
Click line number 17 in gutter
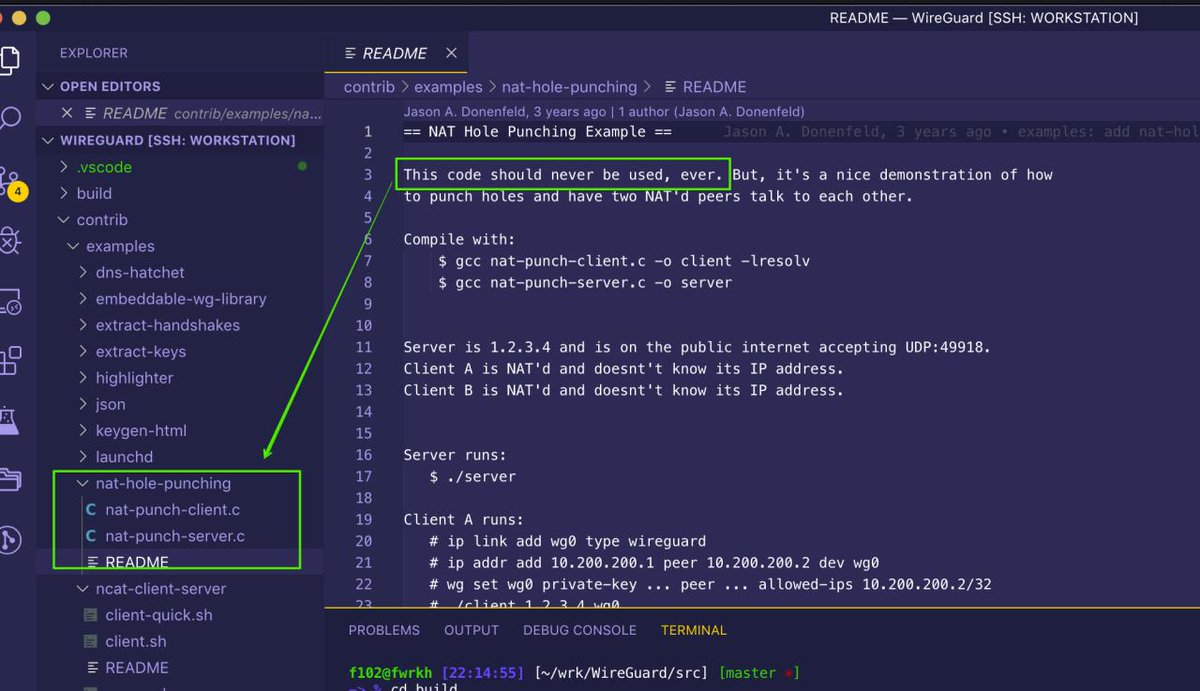point(363,477)
